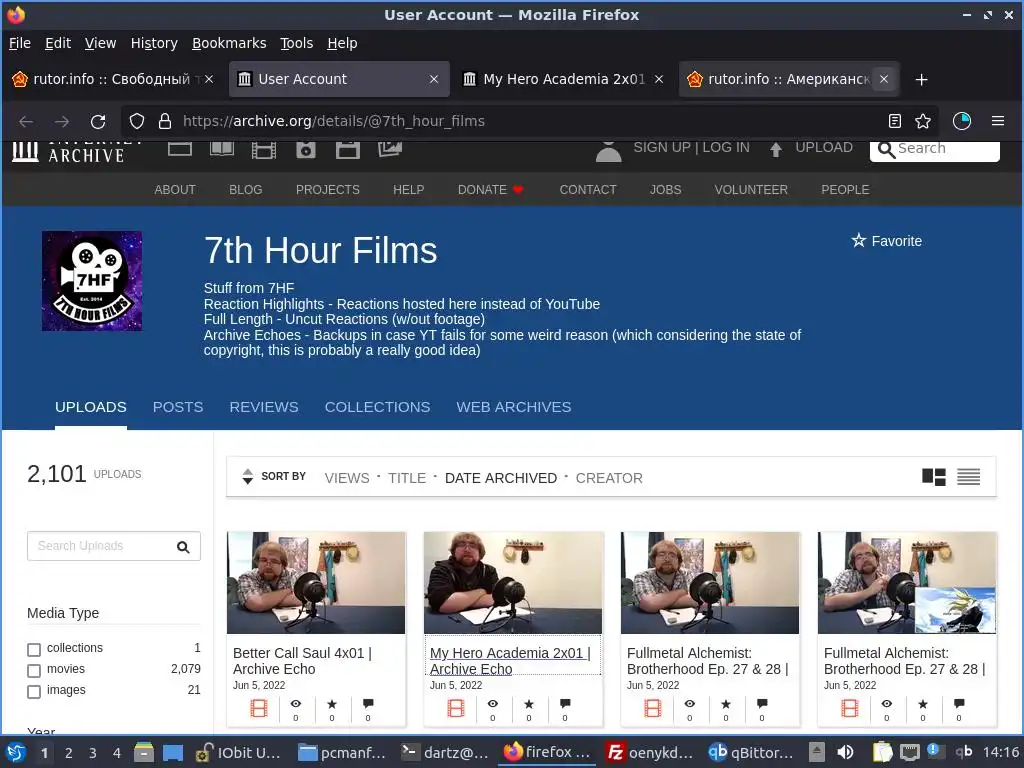The image size is (1024, 768).
Task: Open the BLOG nav link
Action: point(246,190)
